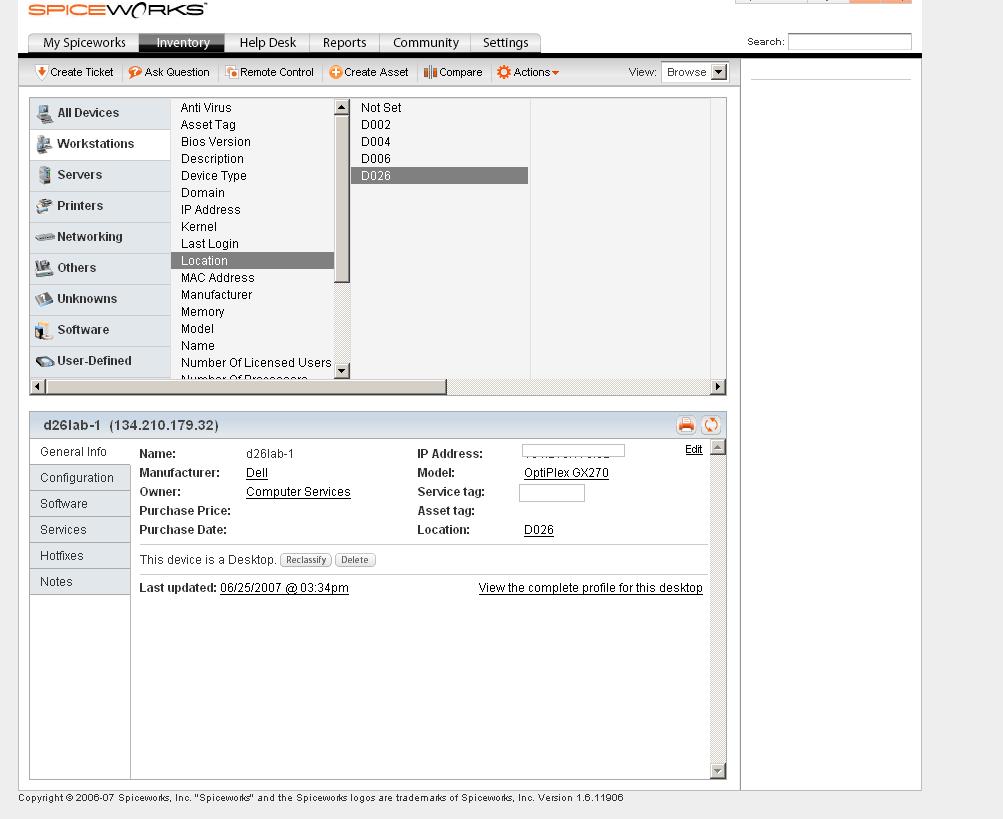Switch to the Help Desk tab

click(267, 42)
